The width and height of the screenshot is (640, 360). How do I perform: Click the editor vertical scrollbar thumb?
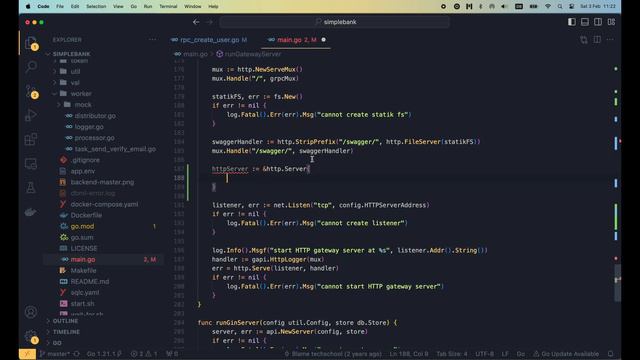[617, 283]
